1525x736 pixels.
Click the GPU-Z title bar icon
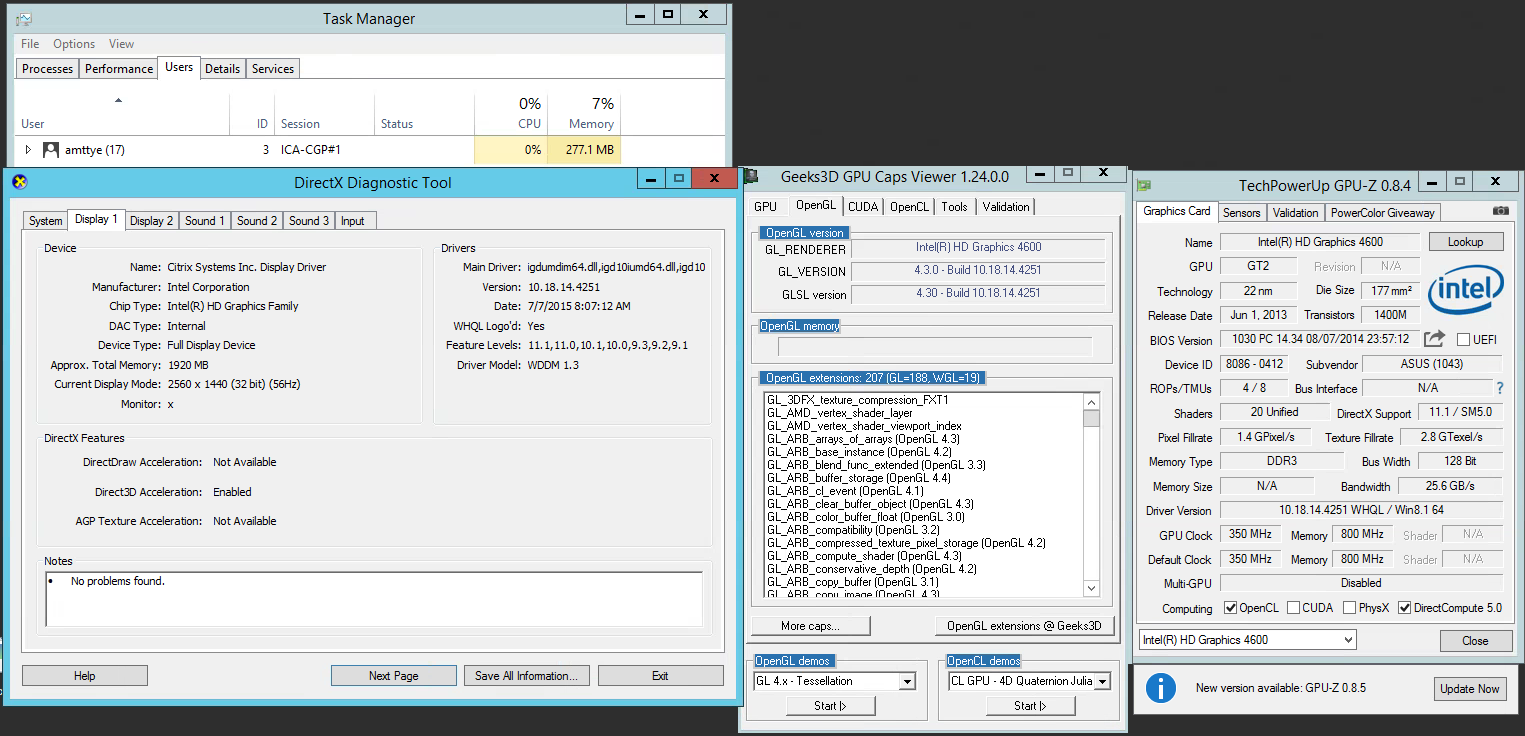click(x=1144, y=185)
